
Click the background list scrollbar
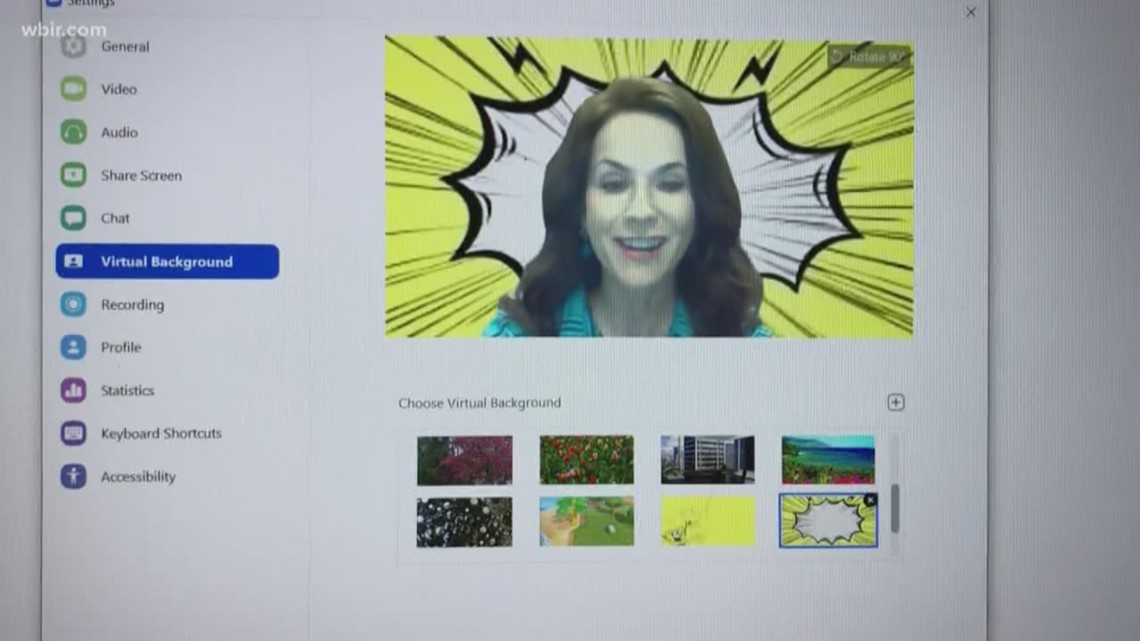[894, 508]
